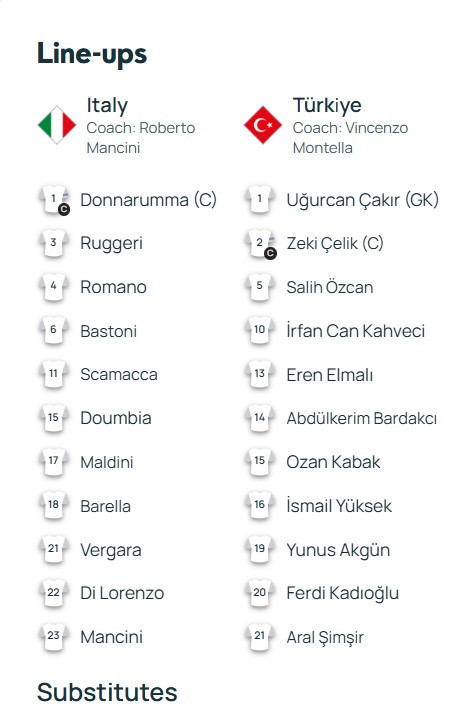Click Scamacca's number 11 shirt icon
The width and height of the screenshot is (468, 706).
coord(54,375)
